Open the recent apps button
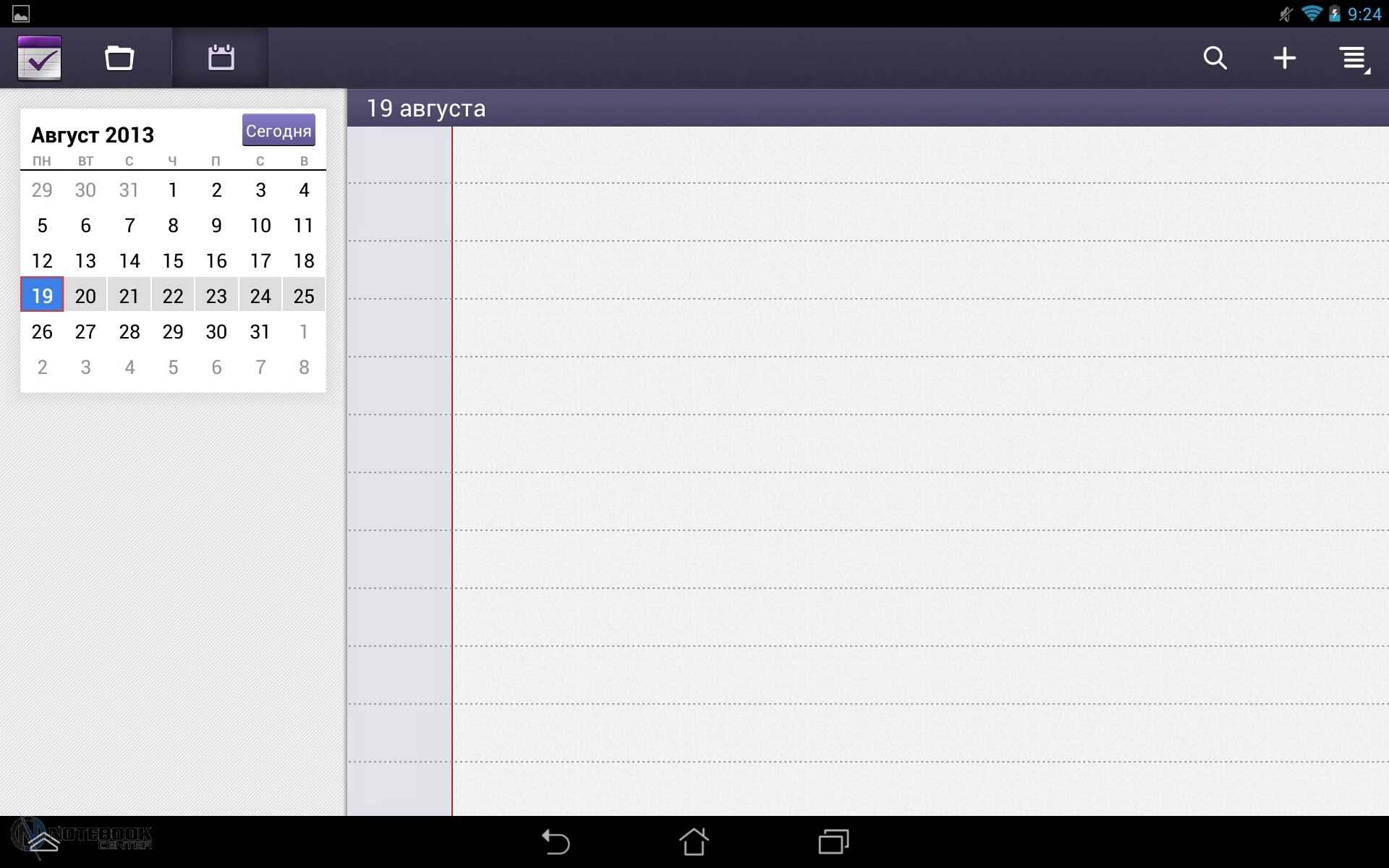Screen dimensions: 1389x868 [833, 842]
